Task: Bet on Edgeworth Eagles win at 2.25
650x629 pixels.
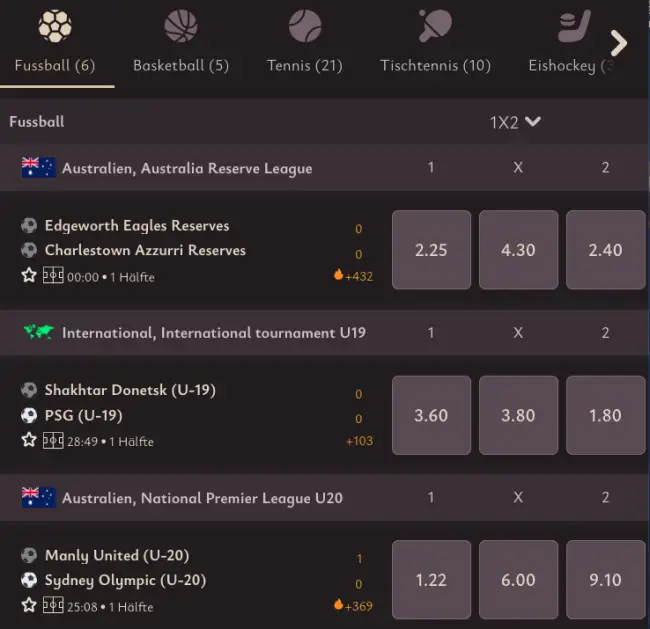Action: pos(431,250)
